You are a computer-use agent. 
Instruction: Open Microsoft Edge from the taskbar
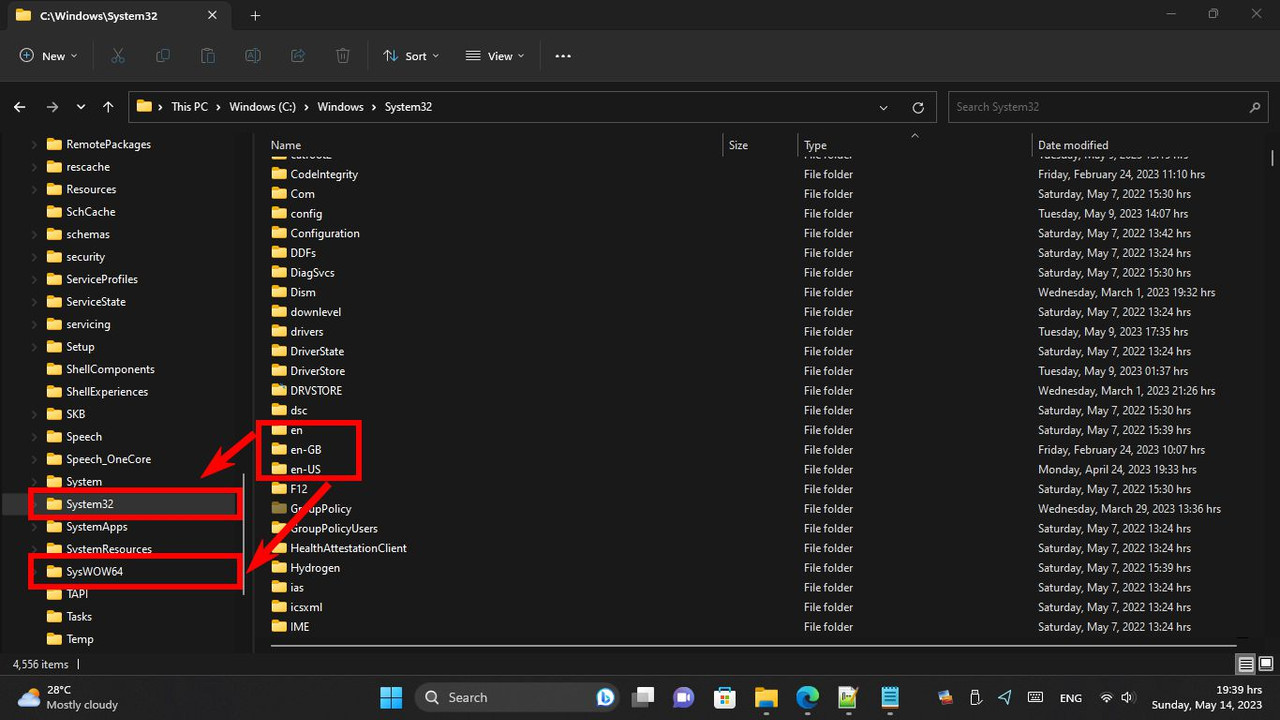coord(807,697)
